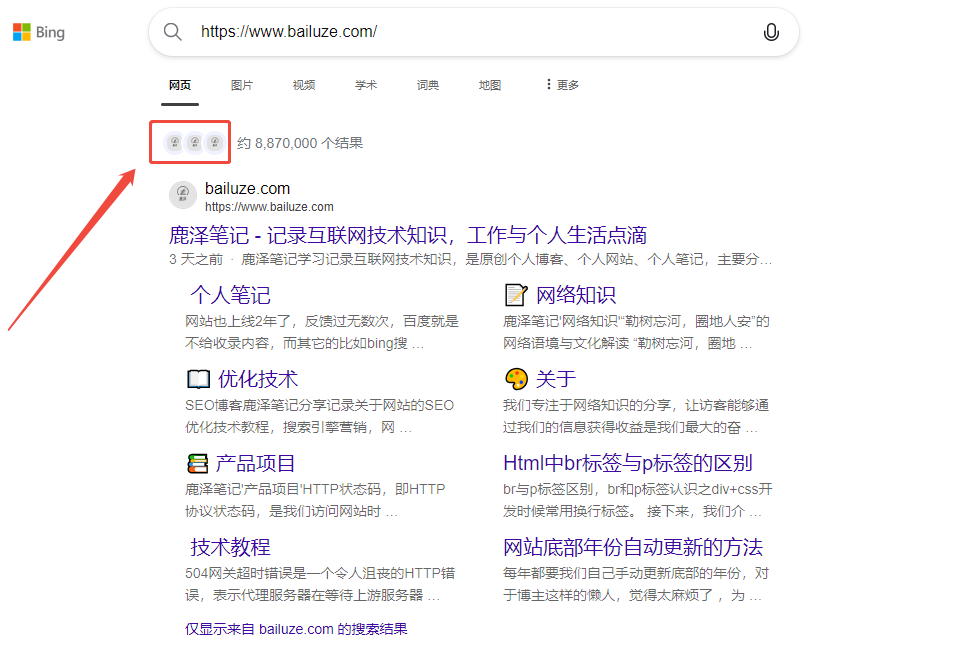
Task: Select the voice search microphone icon
Action: [x=771, y=31]
